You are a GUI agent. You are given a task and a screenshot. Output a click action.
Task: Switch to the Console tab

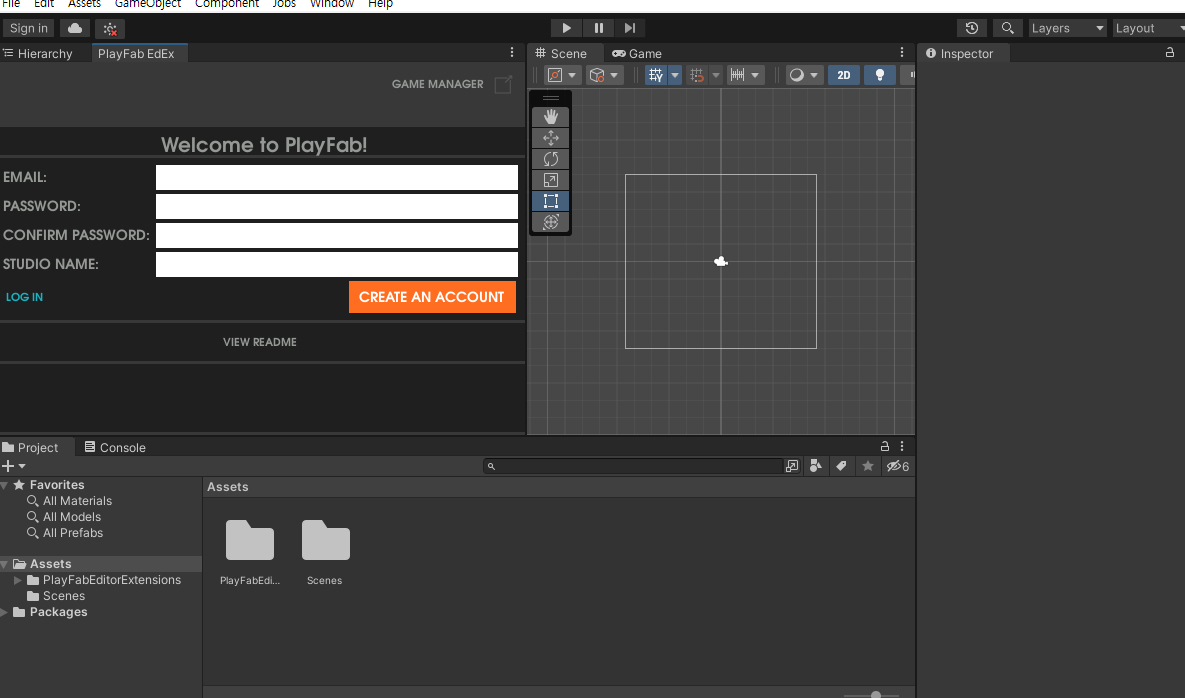coord(115,447)
